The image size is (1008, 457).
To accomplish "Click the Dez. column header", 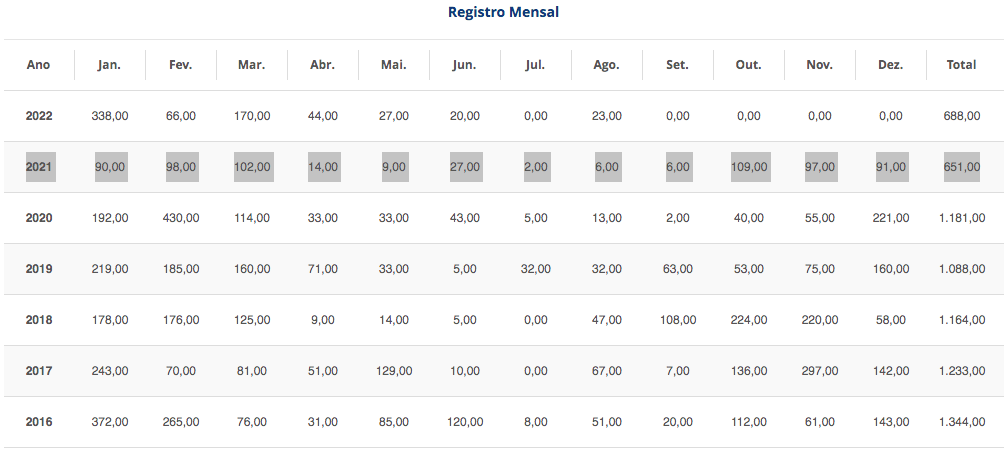I will (x=891, y=65).
